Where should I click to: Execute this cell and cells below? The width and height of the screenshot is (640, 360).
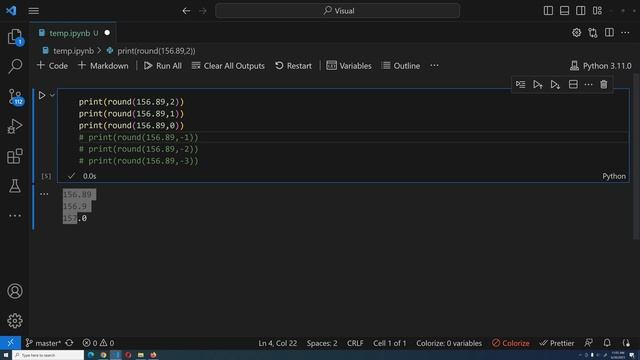[555, 84]
